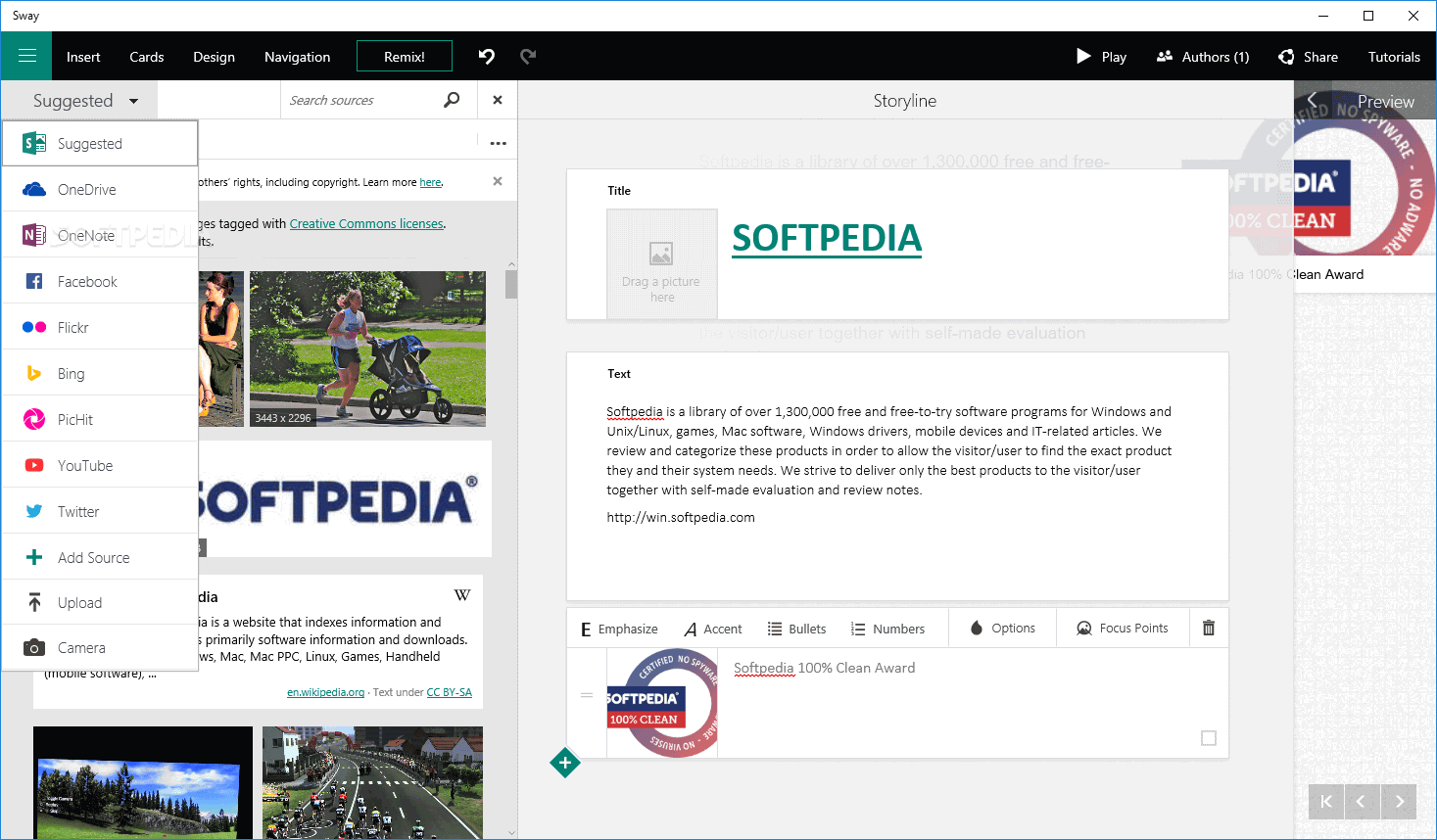This screenshot has width=1437, height=840.
Task: Select the forest landscape image result
Action: 143,782
